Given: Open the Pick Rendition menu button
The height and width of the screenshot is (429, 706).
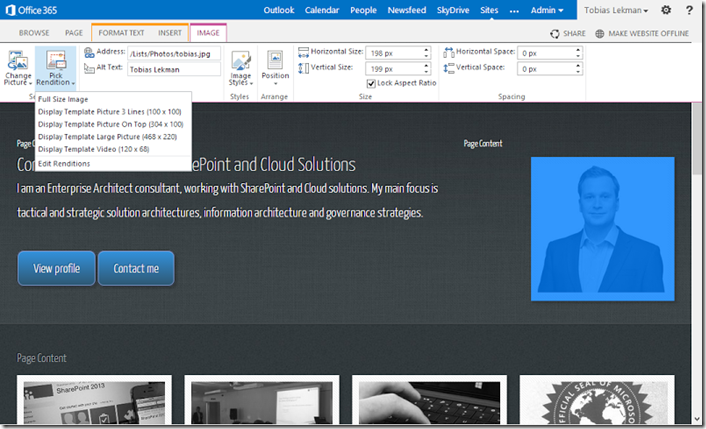Looking at the screenshot, I should tap(55, 68).
